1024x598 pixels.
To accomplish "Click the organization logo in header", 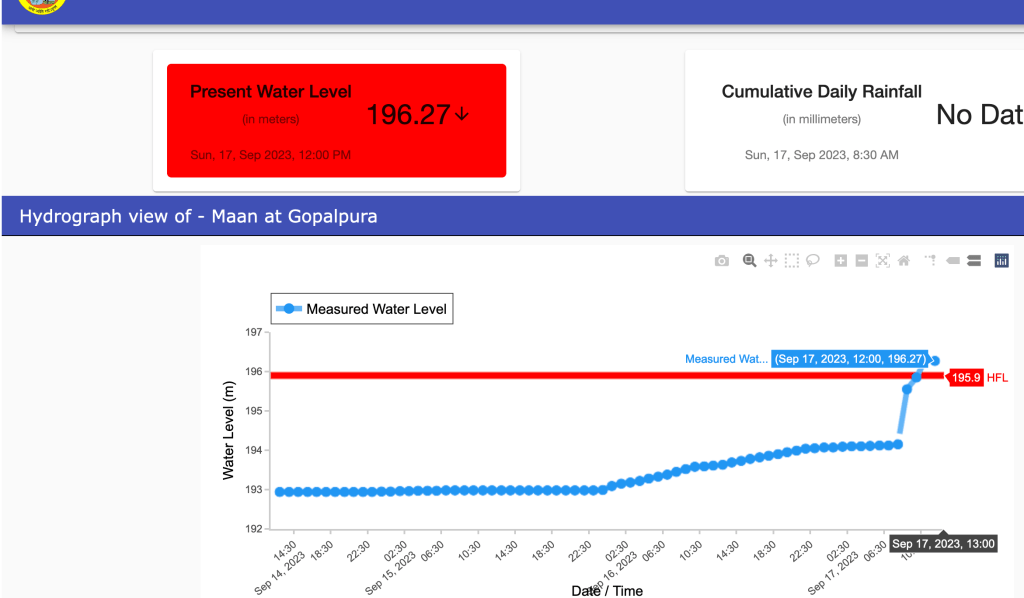I will pyautogui.click(x=42, y=5).
